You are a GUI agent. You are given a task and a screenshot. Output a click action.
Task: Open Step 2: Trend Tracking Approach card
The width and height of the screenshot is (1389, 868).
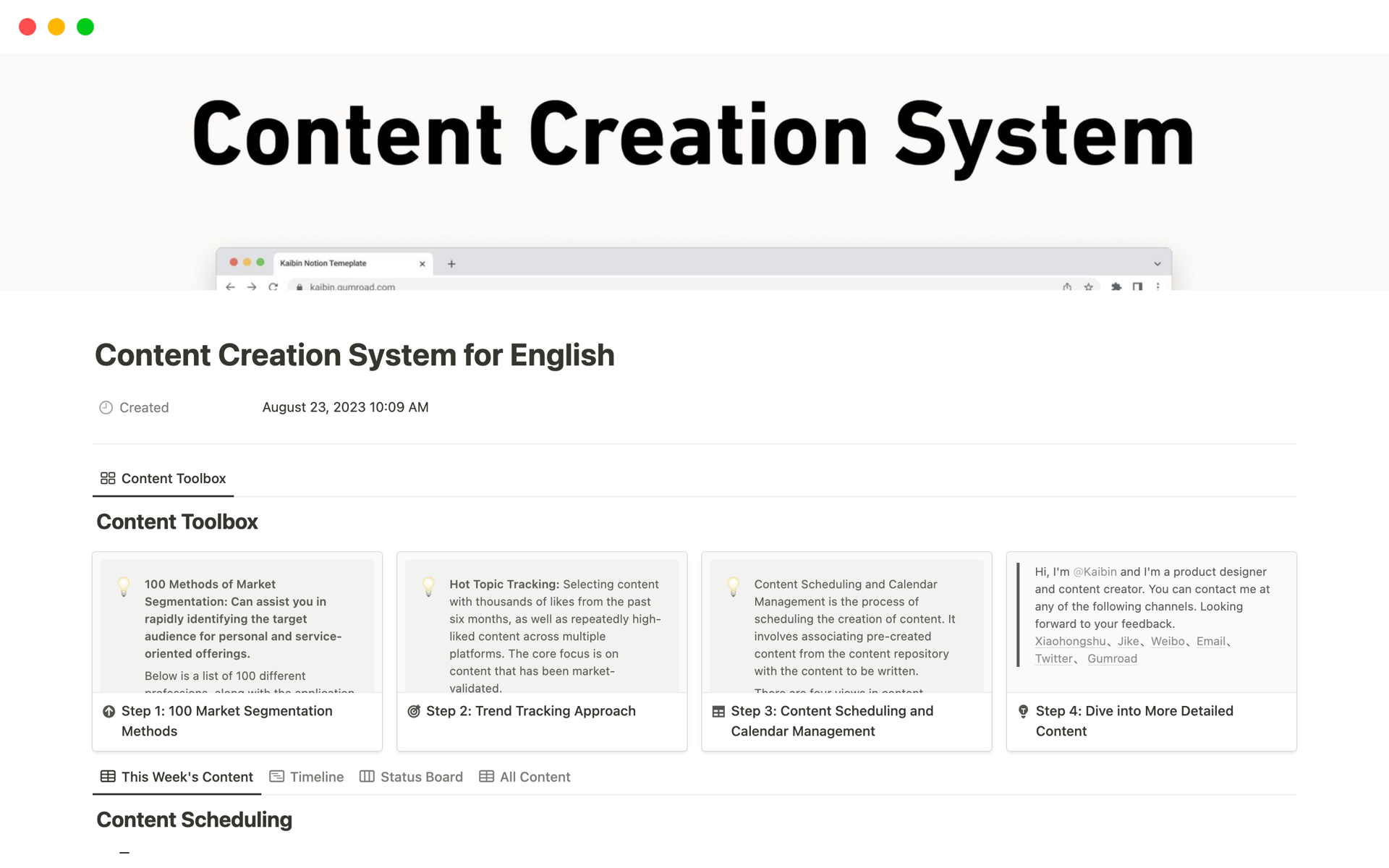pyautogui.click(x=530, y=711)
